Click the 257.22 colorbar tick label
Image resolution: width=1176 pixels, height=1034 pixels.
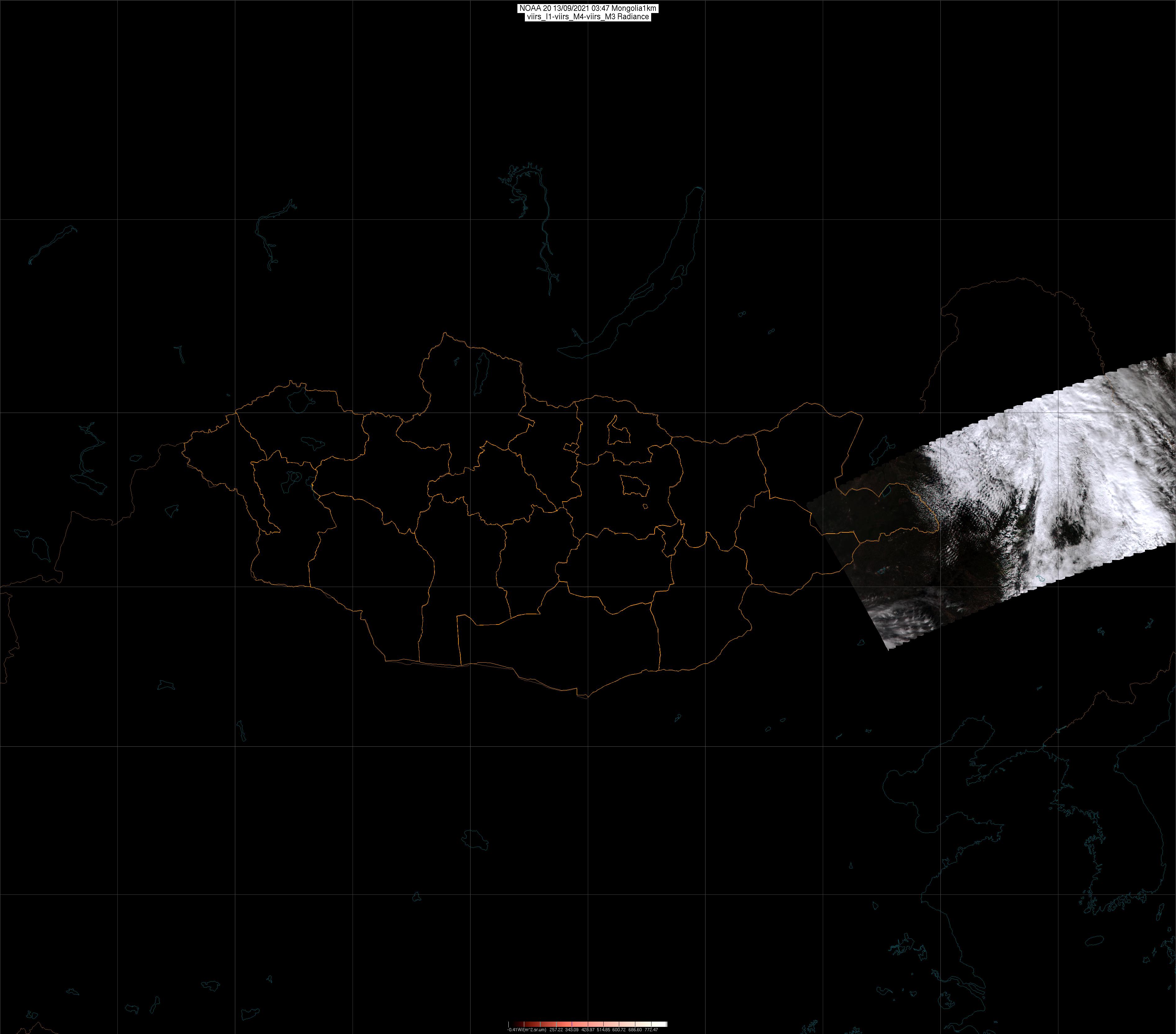(556, 1030)
